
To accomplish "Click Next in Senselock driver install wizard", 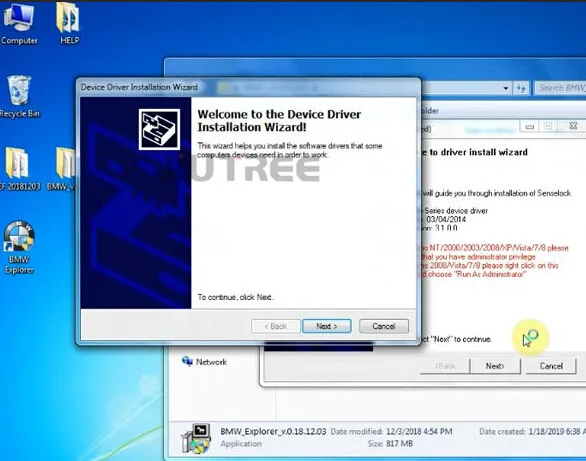I will [495, 366].
